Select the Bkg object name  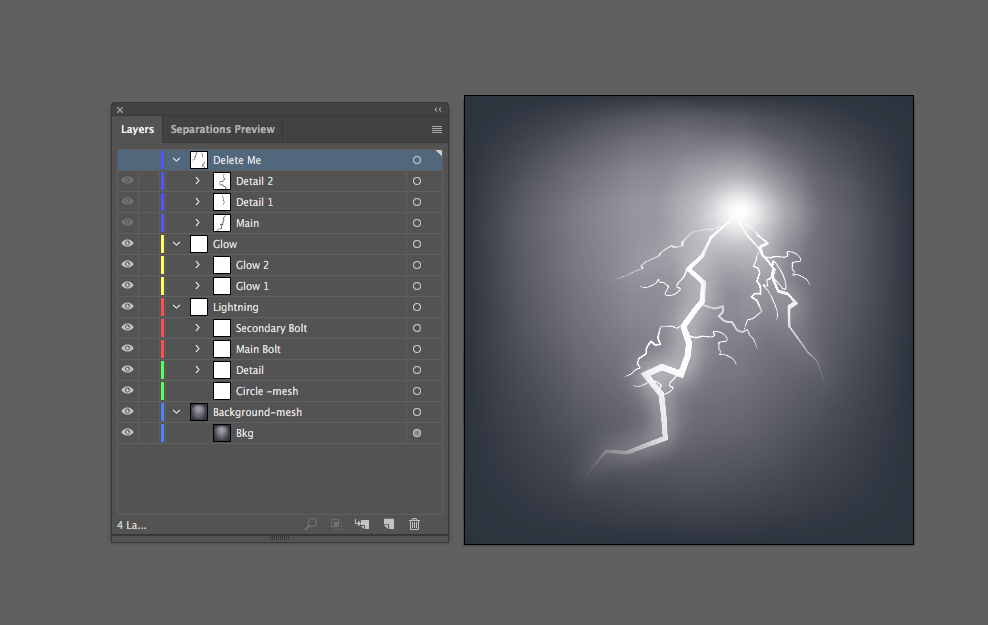tap(244, 433)
